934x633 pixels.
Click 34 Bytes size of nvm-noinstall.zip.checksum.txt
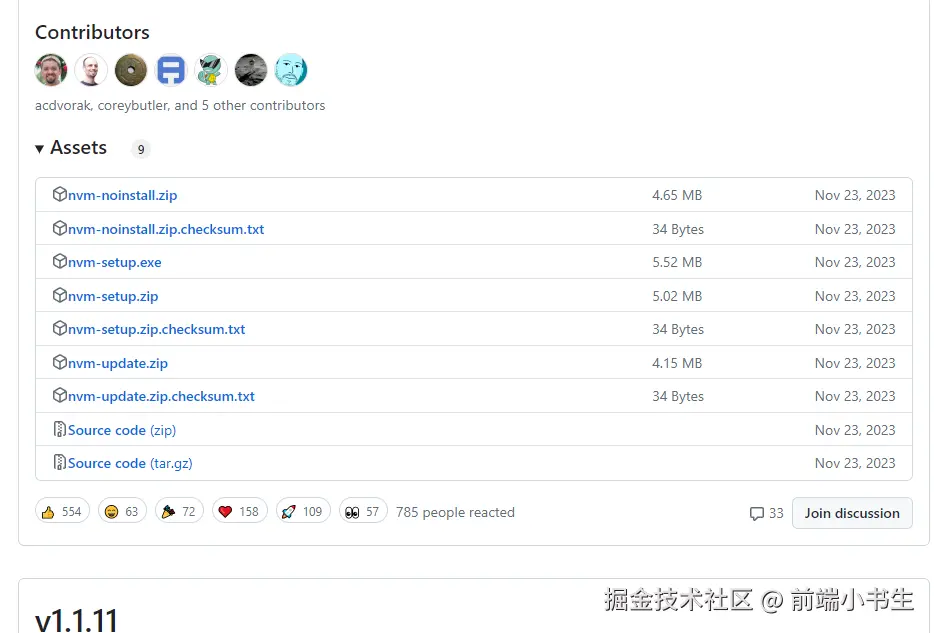678,229
